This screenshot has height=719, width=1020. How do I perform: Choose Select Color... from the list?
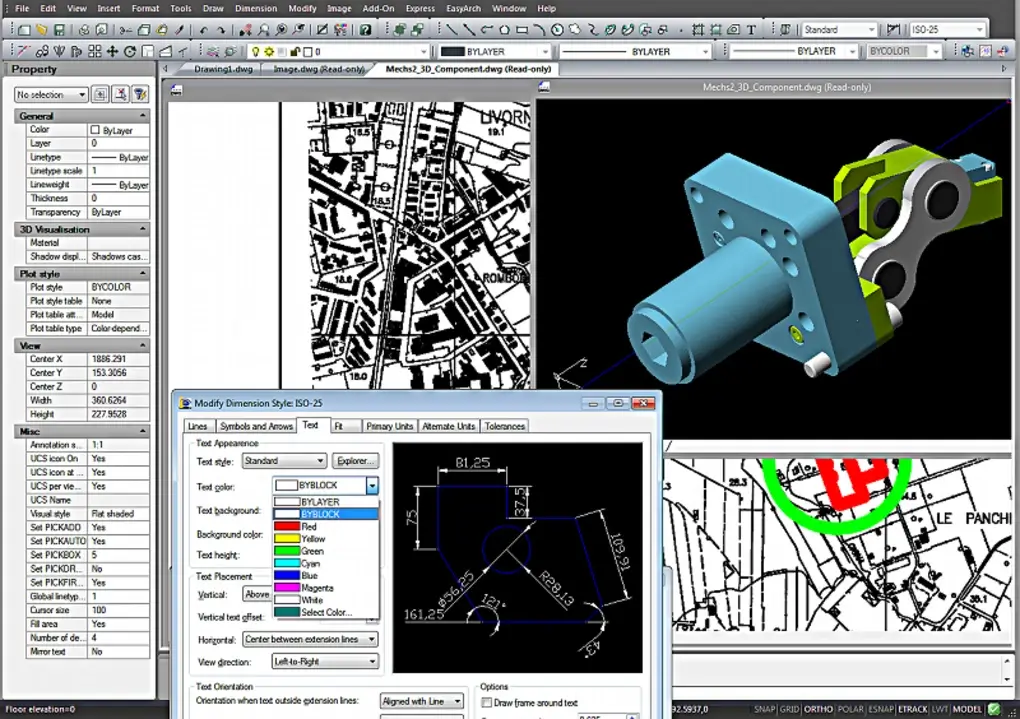[325, 612]
